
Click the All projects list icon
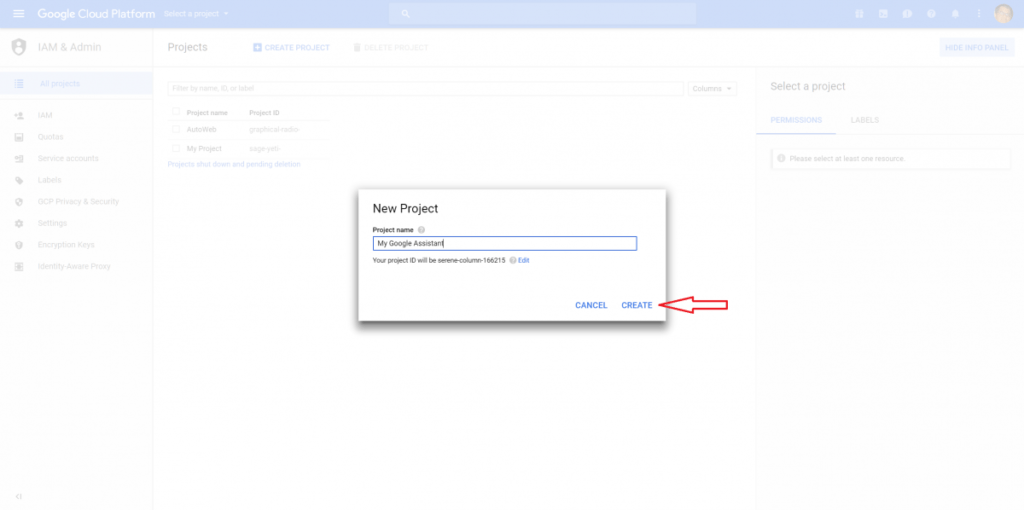click(19, 84)
